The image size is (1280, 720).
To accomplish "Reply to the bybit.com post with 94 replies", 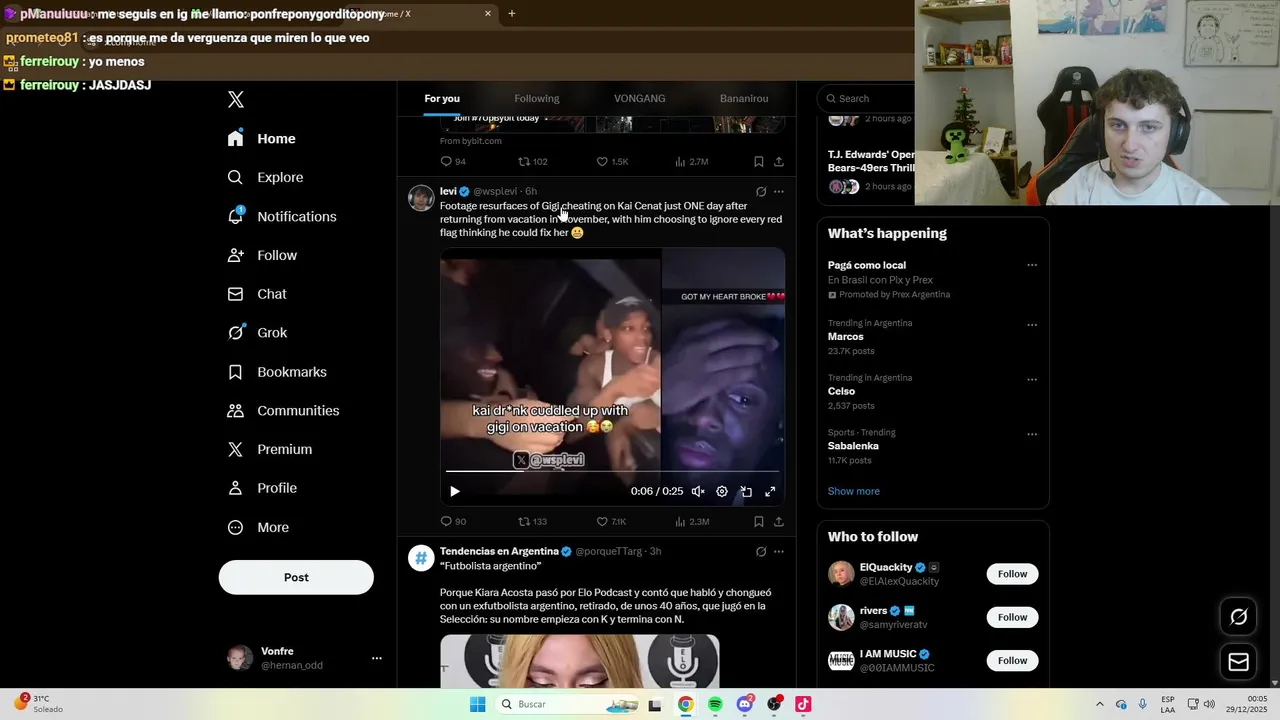I will [x=447, y=161].
